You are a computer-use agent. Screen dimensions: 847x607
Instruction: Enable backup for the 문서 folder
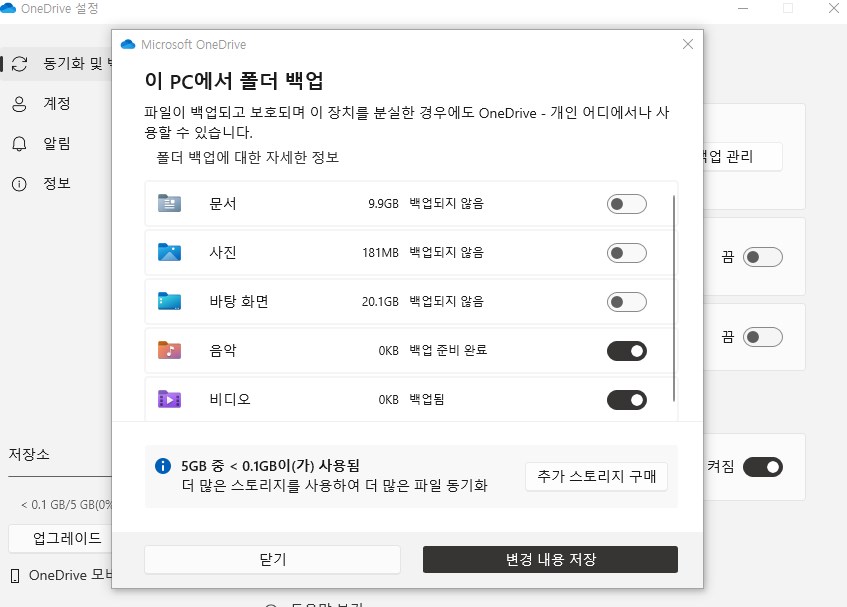pyautogui.click(x=627, y=203)
